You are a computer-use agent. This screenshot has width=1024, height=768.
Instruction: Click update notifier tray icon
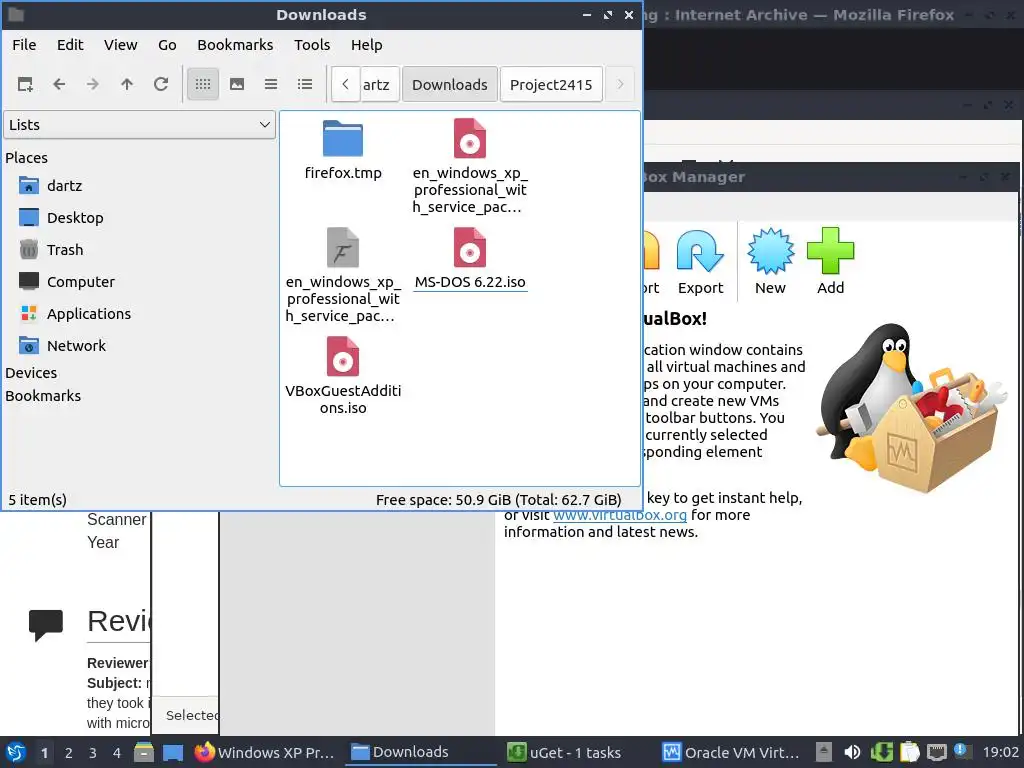[963, 752]
